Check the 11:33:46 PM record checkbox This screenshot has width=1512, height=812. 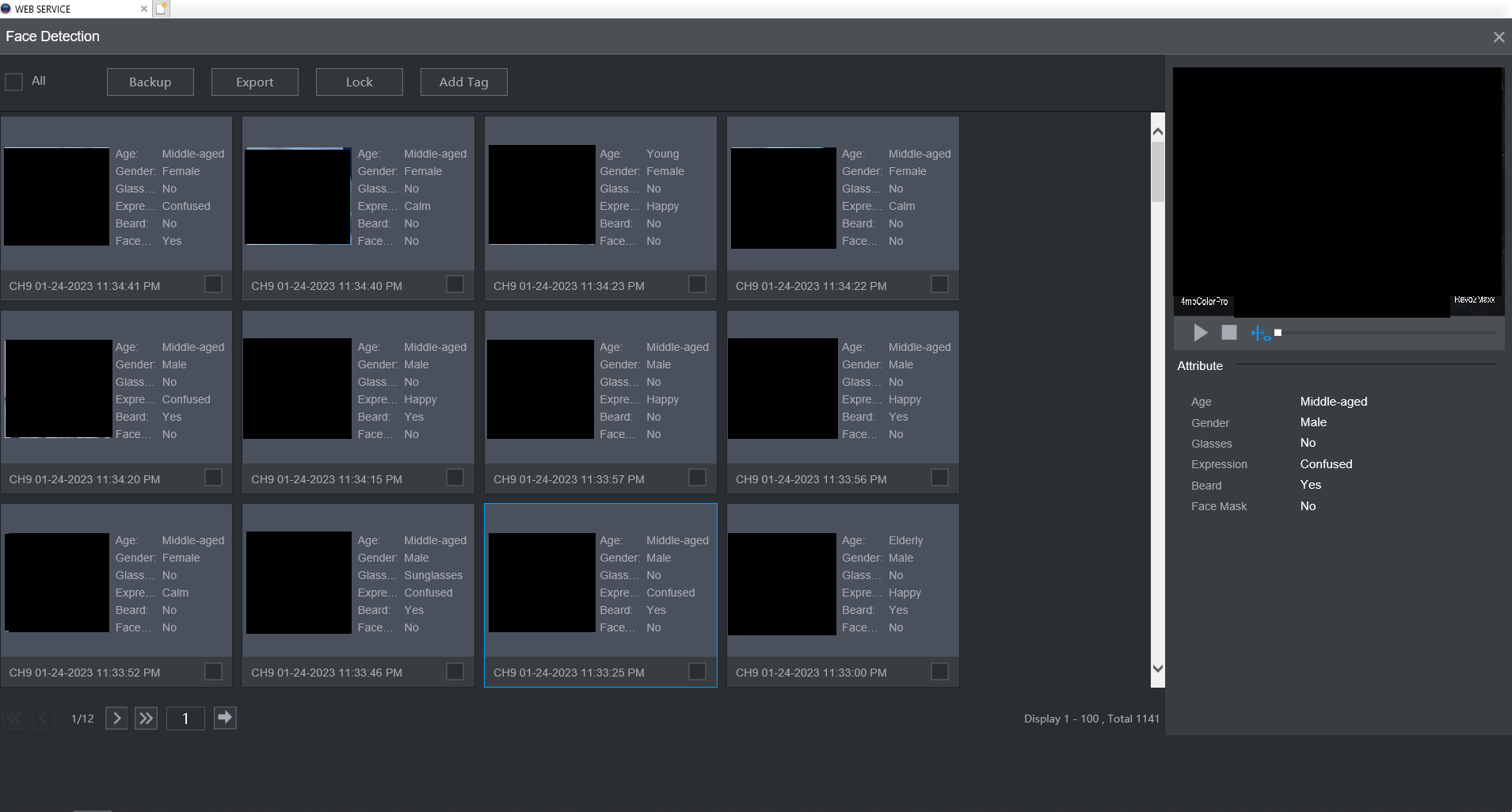coord(455,671)
